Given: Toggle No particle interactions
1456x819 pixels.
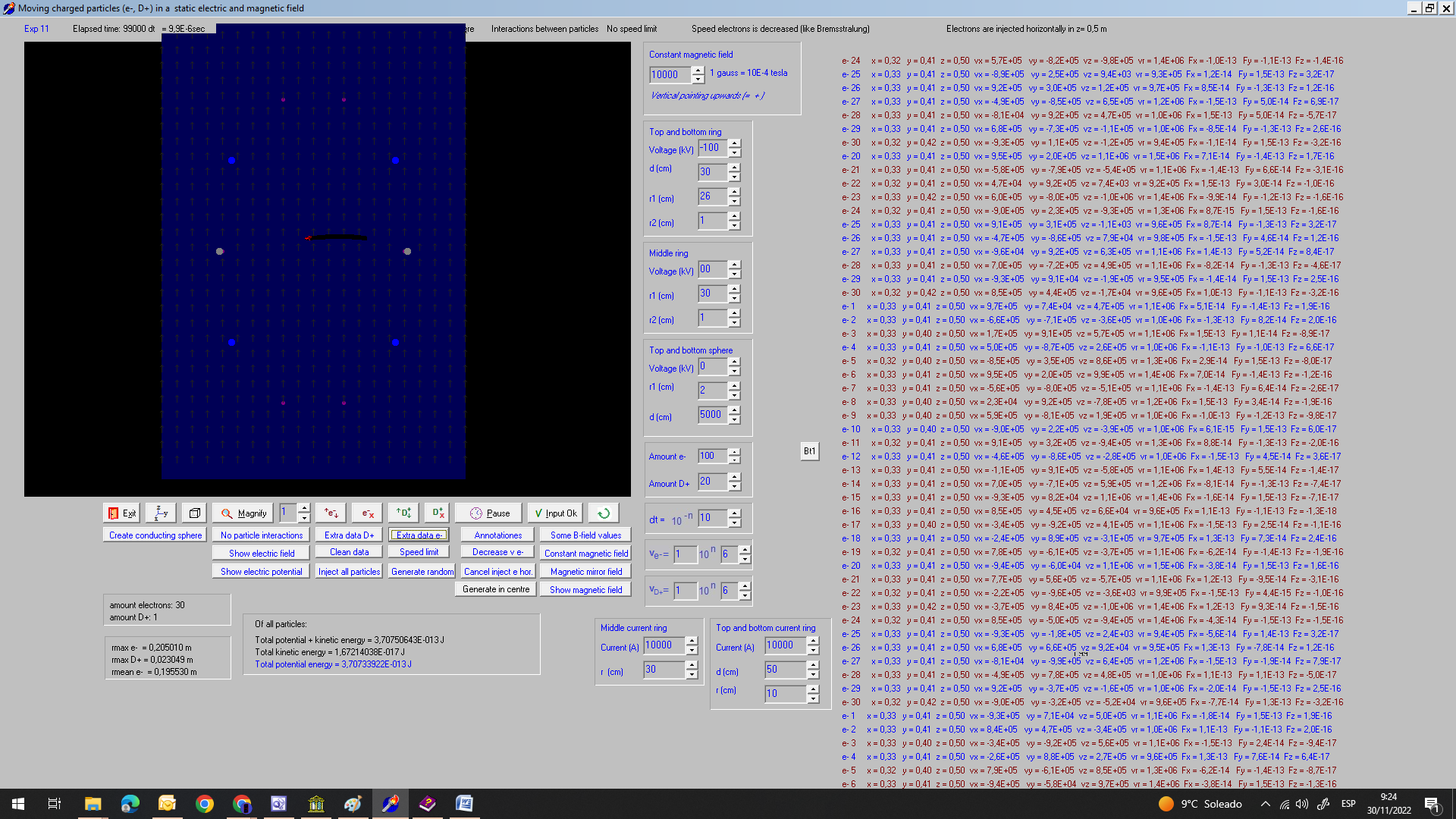Looking at the screenshot, I should [x=262, y=535].
